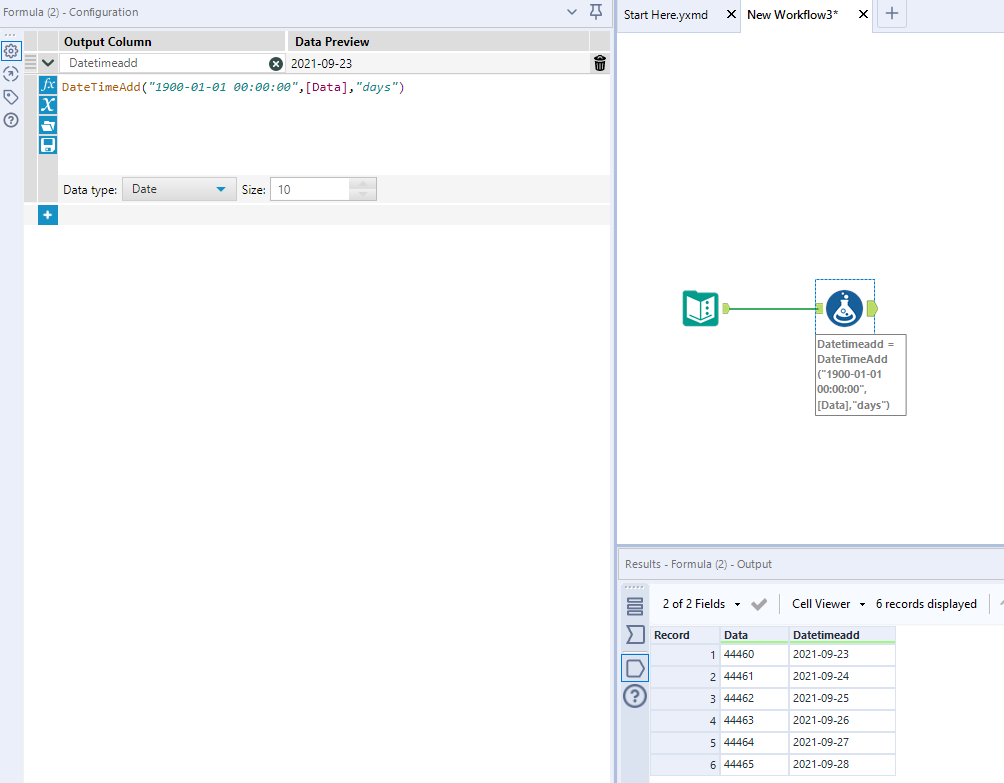Pin the Formula Configuration panel
This screenshot has width=1004, height=783.
coord(595,12)
